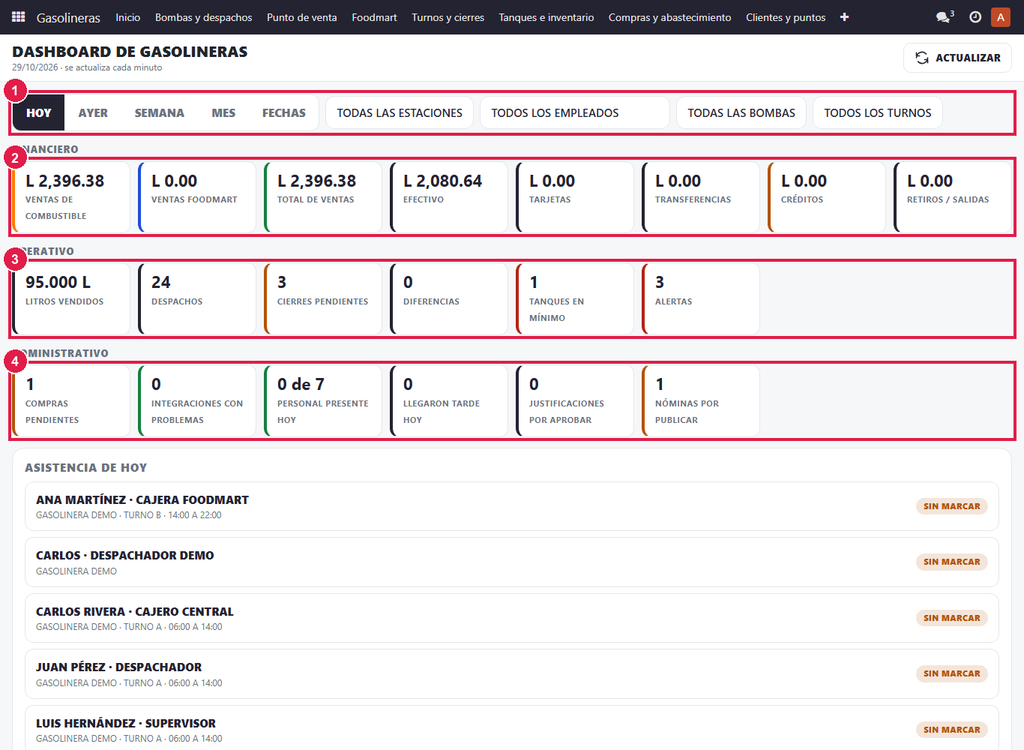Viewport: 1024px width, 750px height.
Task: Open the EFECTIVO card
Action: click(x=449, y=197)
